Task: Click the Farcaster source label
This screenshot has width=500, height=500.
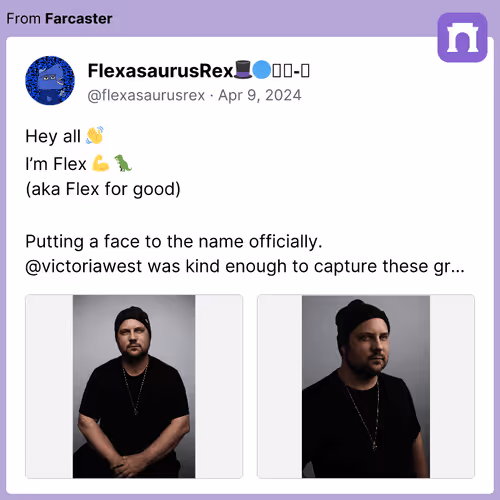Action: coord(79,19)
